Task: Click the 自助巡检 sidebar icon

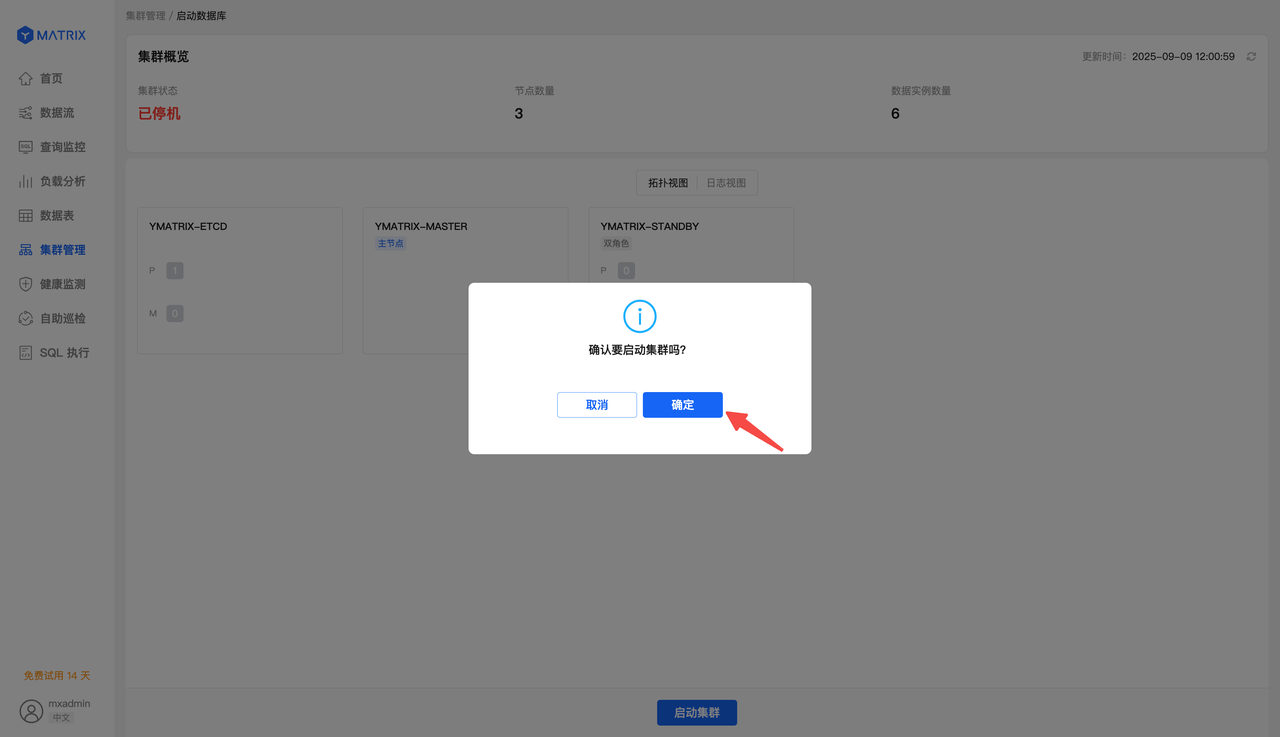Action: click(x=26, y=318)
